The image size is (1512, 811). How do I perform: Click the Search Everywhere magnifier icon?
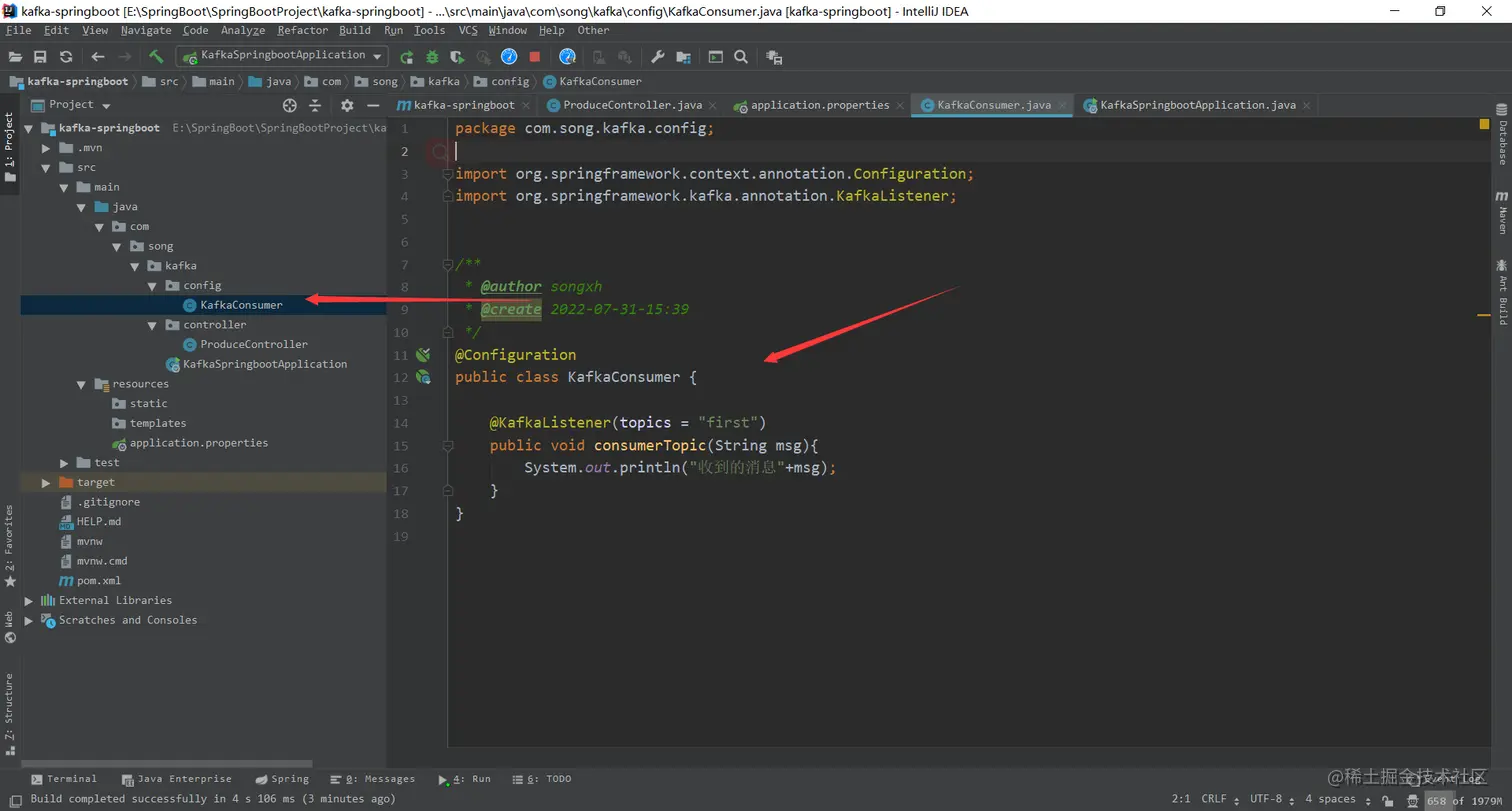click(741, 57)
